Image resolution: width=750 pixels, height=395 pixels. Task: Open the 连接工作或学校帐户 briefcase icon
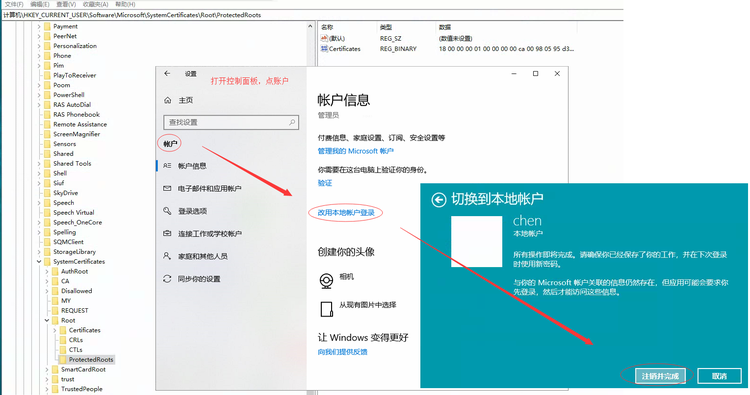[x=167, y=233]
